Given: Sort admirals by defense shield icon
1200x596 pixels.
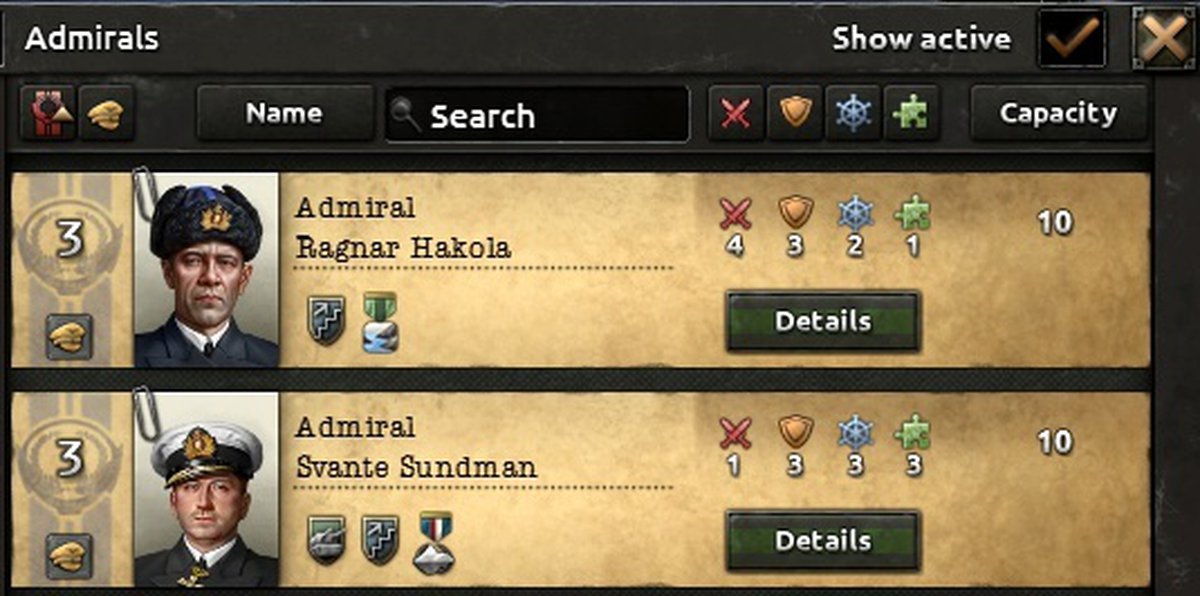Looking at the screenshot, I should 795,113.
